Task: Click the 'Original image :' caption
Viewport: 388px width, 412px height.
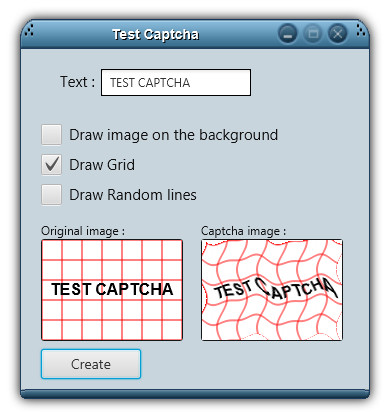Action: tap(83, 231)
